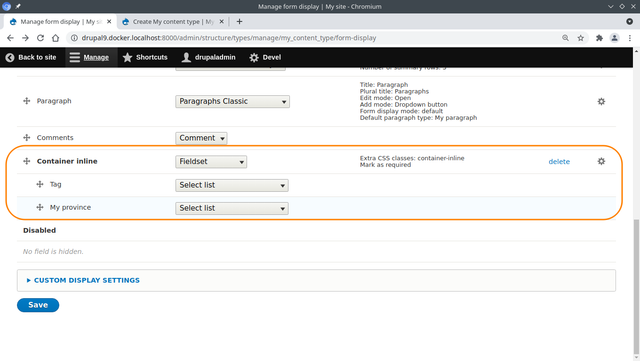Open the Devel toolbar menu

coord(265,57)
